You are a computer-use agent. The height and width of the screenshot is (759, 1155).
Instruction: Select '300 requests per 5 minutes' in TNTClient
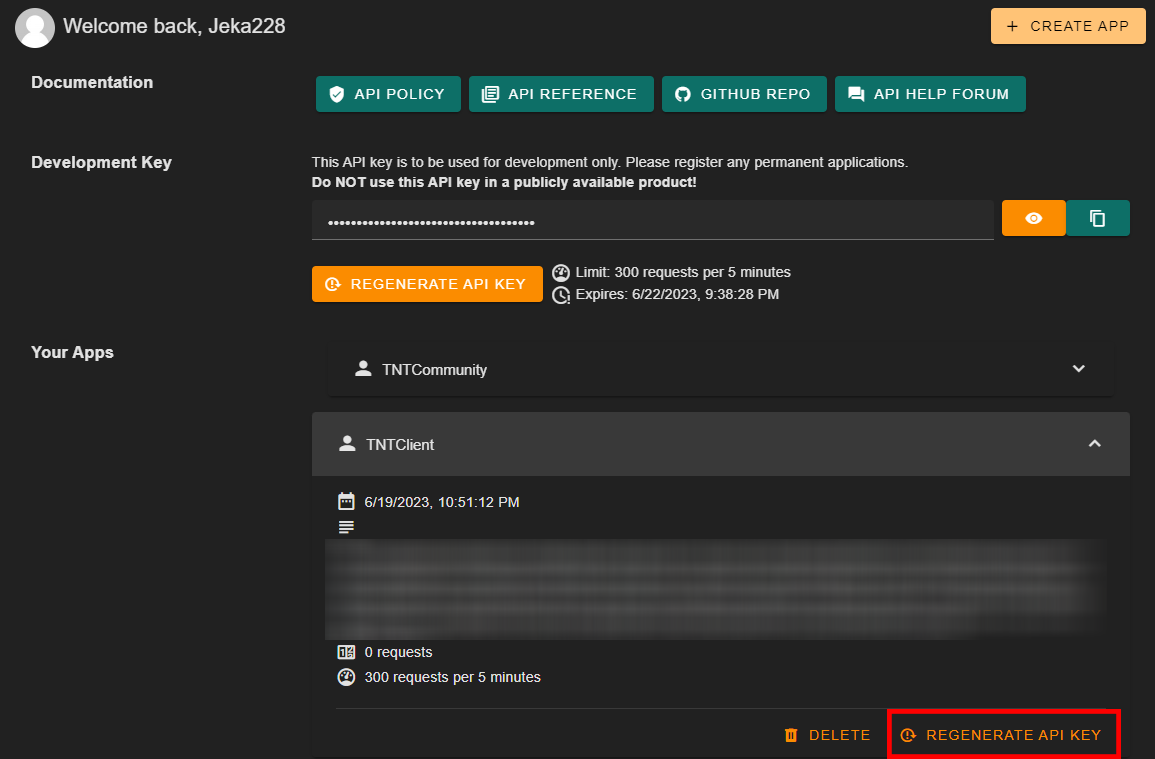pos(452,677)
